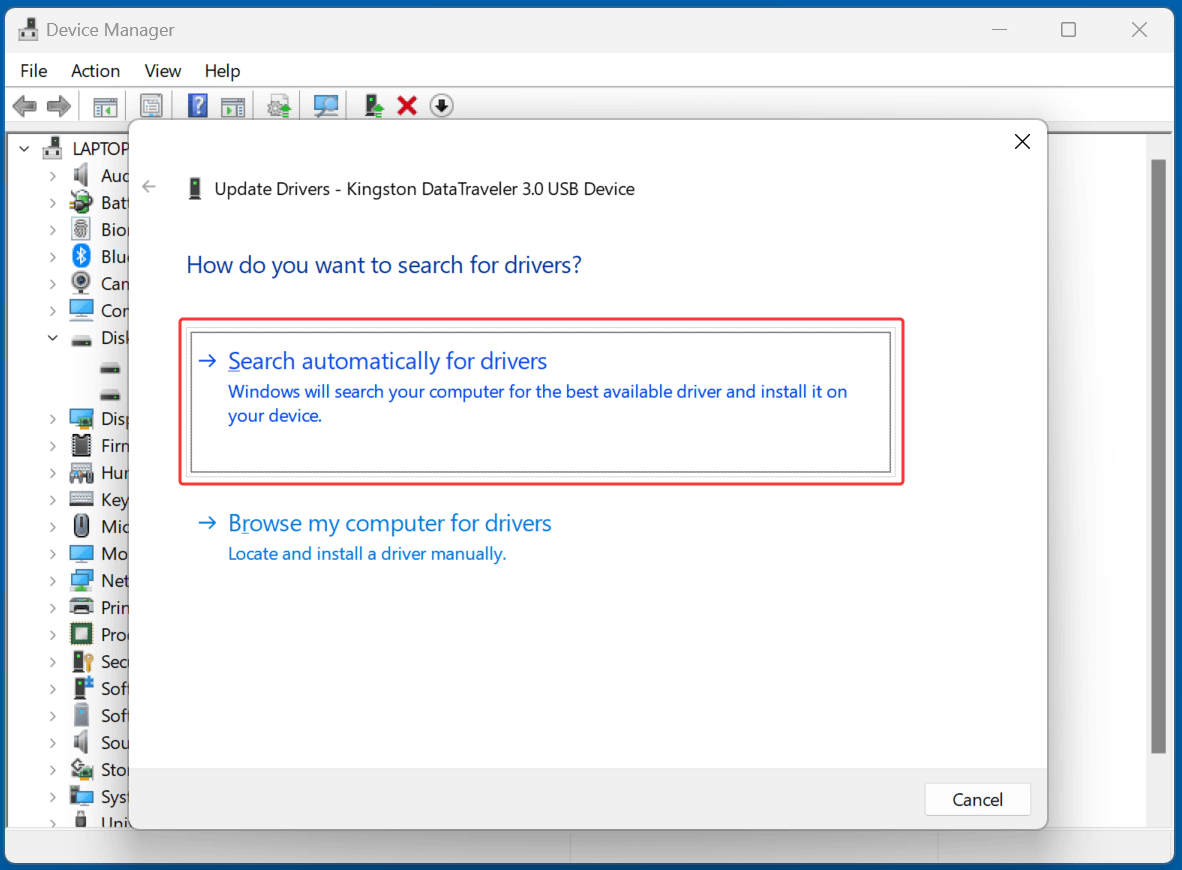Screen dimensions: 1182x870
Task: Open the View menu
Action: click(x=162, y=71)
